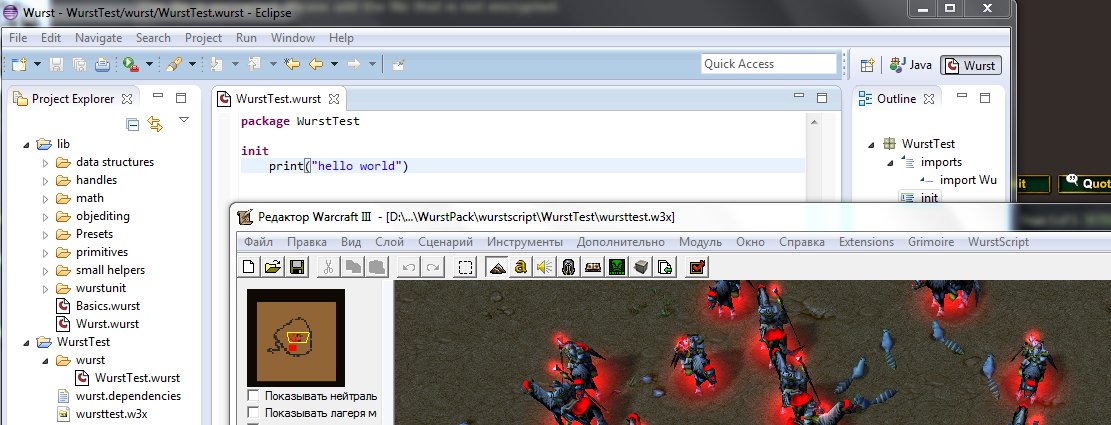Open the Navigate menu in Eclipse
Screen dimensions: 1111x425
98,38
